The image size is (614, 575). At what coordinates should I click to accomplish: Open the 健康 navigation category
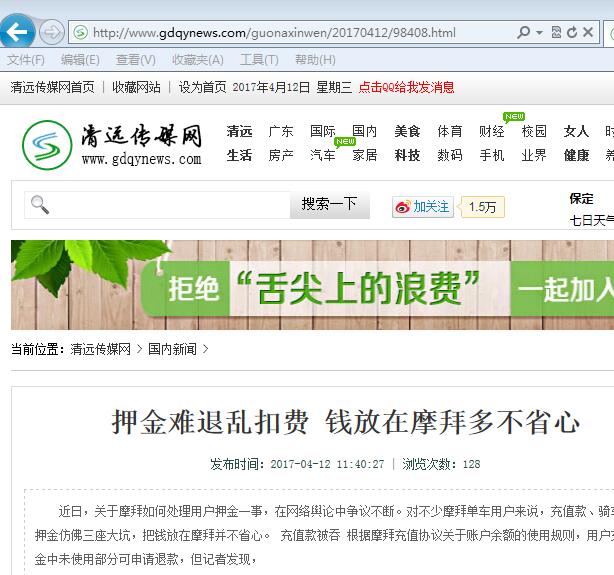pyautogui.click(x=576, y=156)
